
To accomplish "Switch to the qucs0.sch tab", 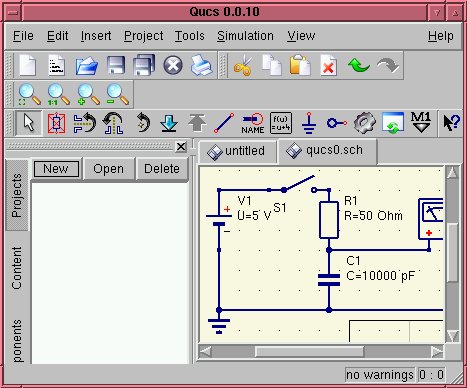I will tap(328, 151).
